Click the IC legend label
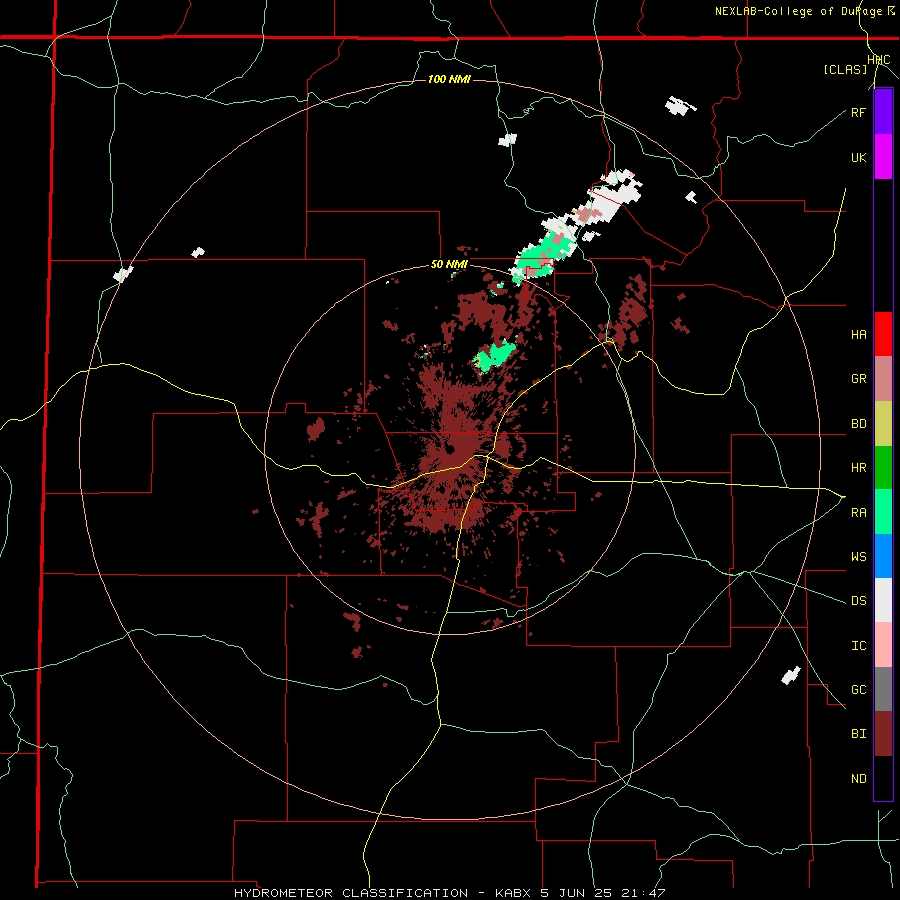The image size is (900, 900). click(x=859, y=646)
